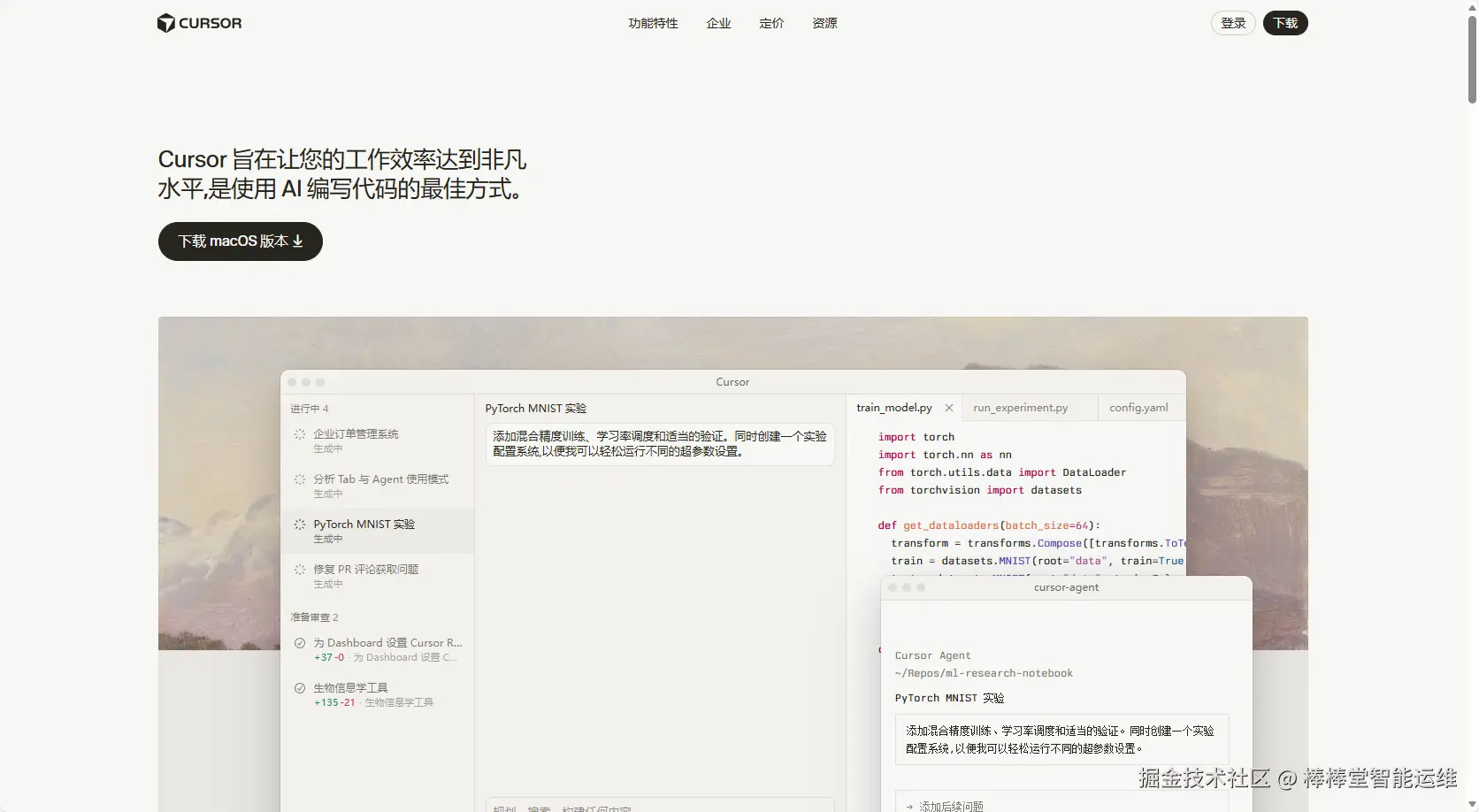
Task: Click the 下载 button in the header
Action: pyautogui.click(x=1285, y=23)
